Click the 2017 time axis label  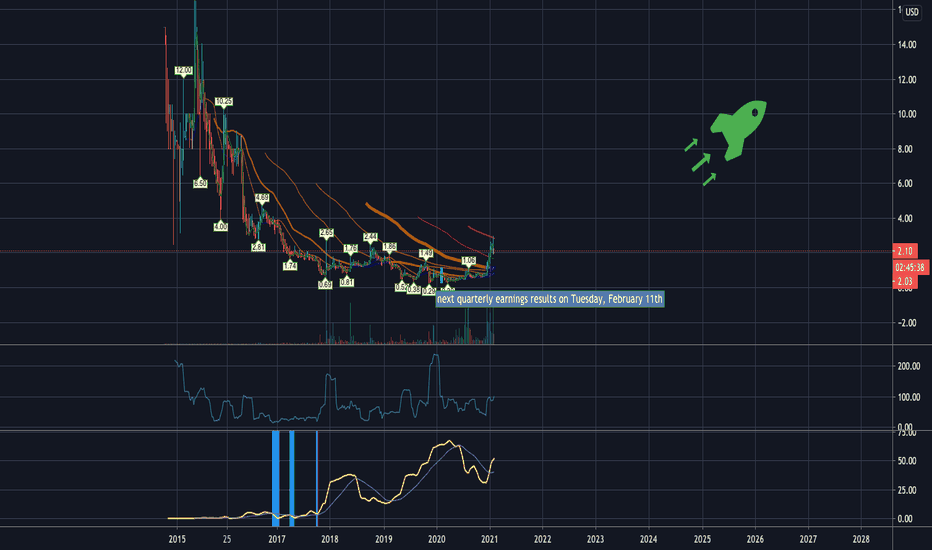tap(276, 539)
